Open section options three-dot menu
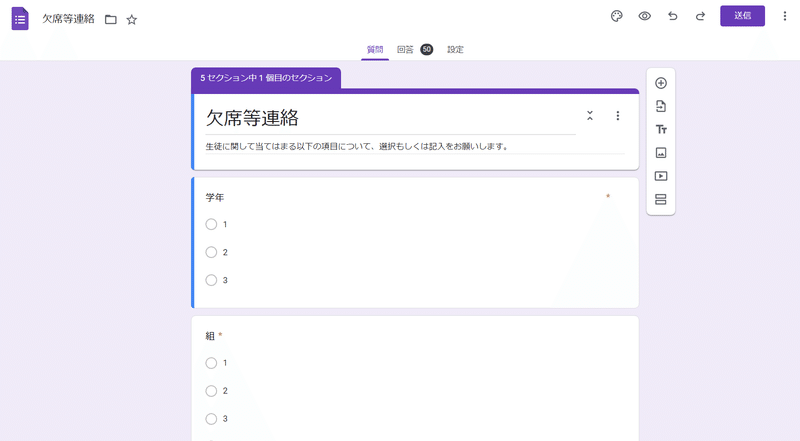This screenshot has height=441, width=800. point(617,116)
